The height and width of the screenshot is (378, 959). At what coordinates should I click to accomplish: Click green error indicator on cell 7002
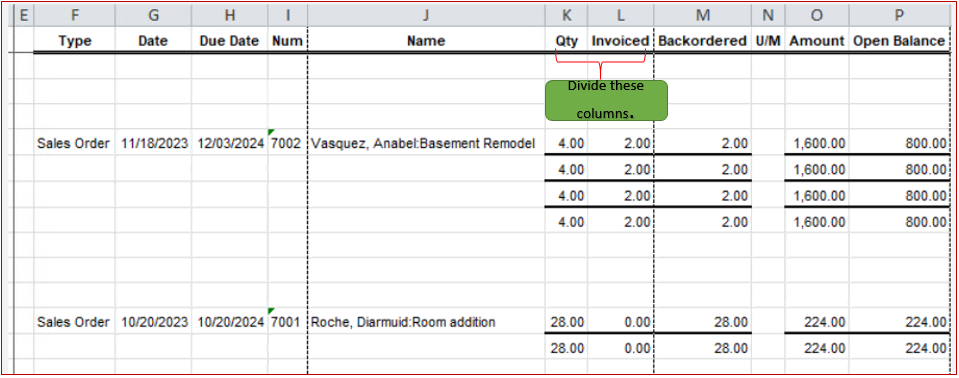271,132
